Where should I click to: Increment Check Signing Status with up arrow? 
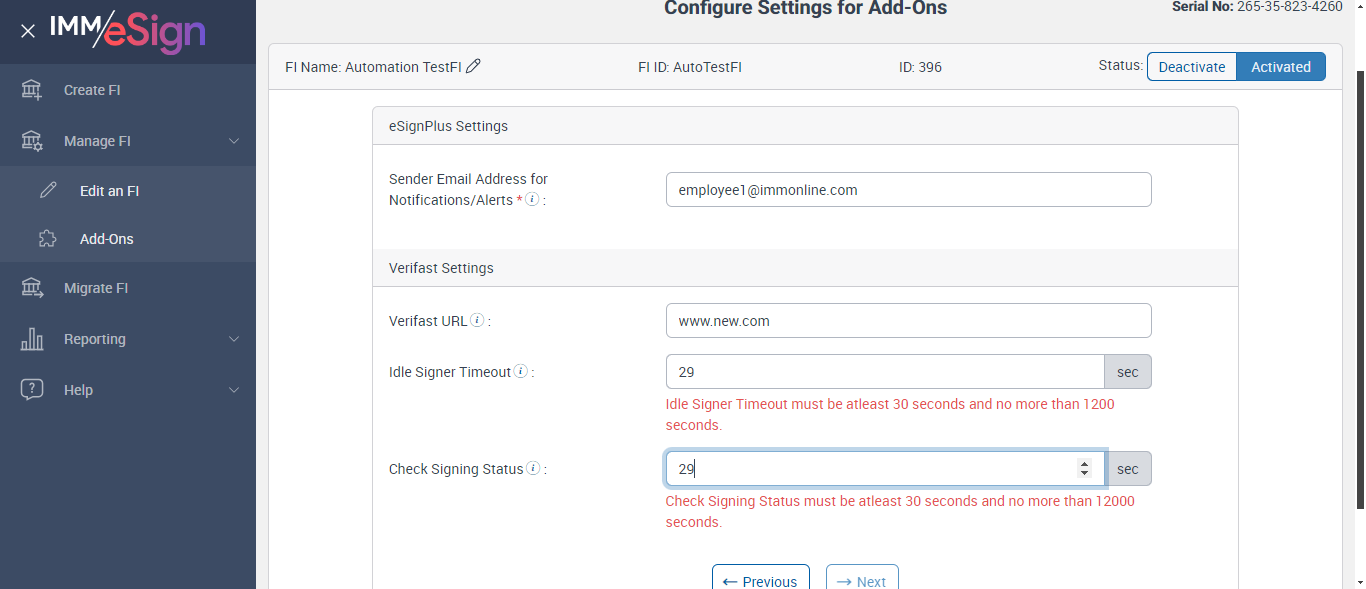1084,463
